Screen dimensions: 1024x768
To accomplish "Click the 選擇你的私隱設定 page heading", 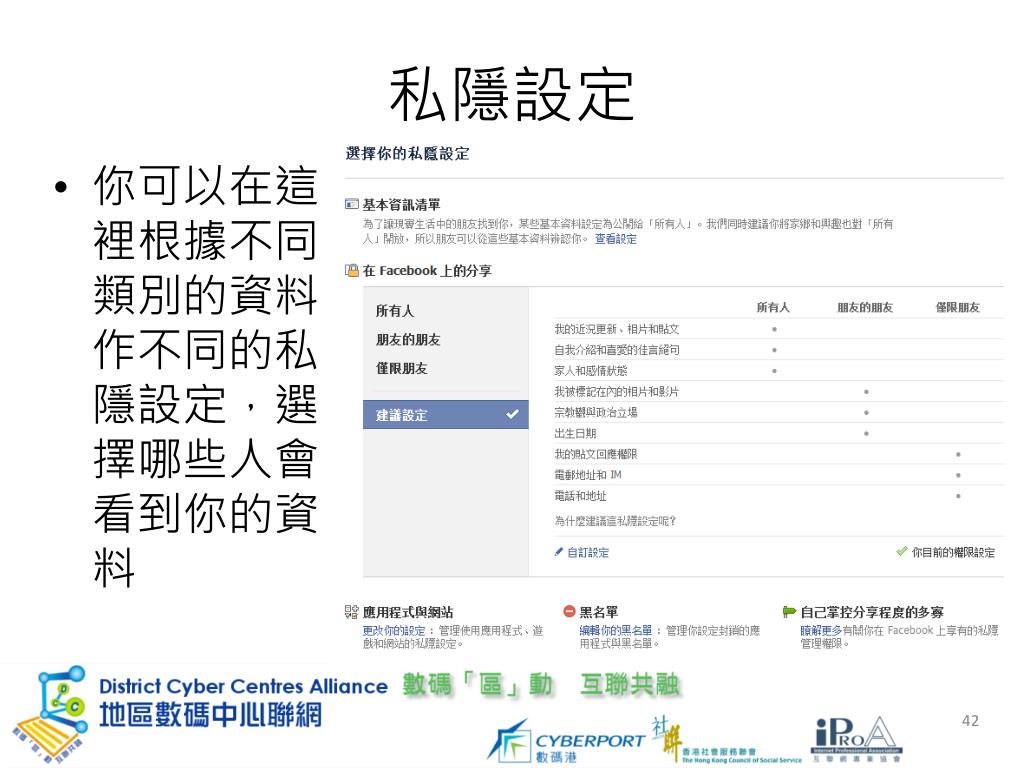I will (x=408, y=154).
